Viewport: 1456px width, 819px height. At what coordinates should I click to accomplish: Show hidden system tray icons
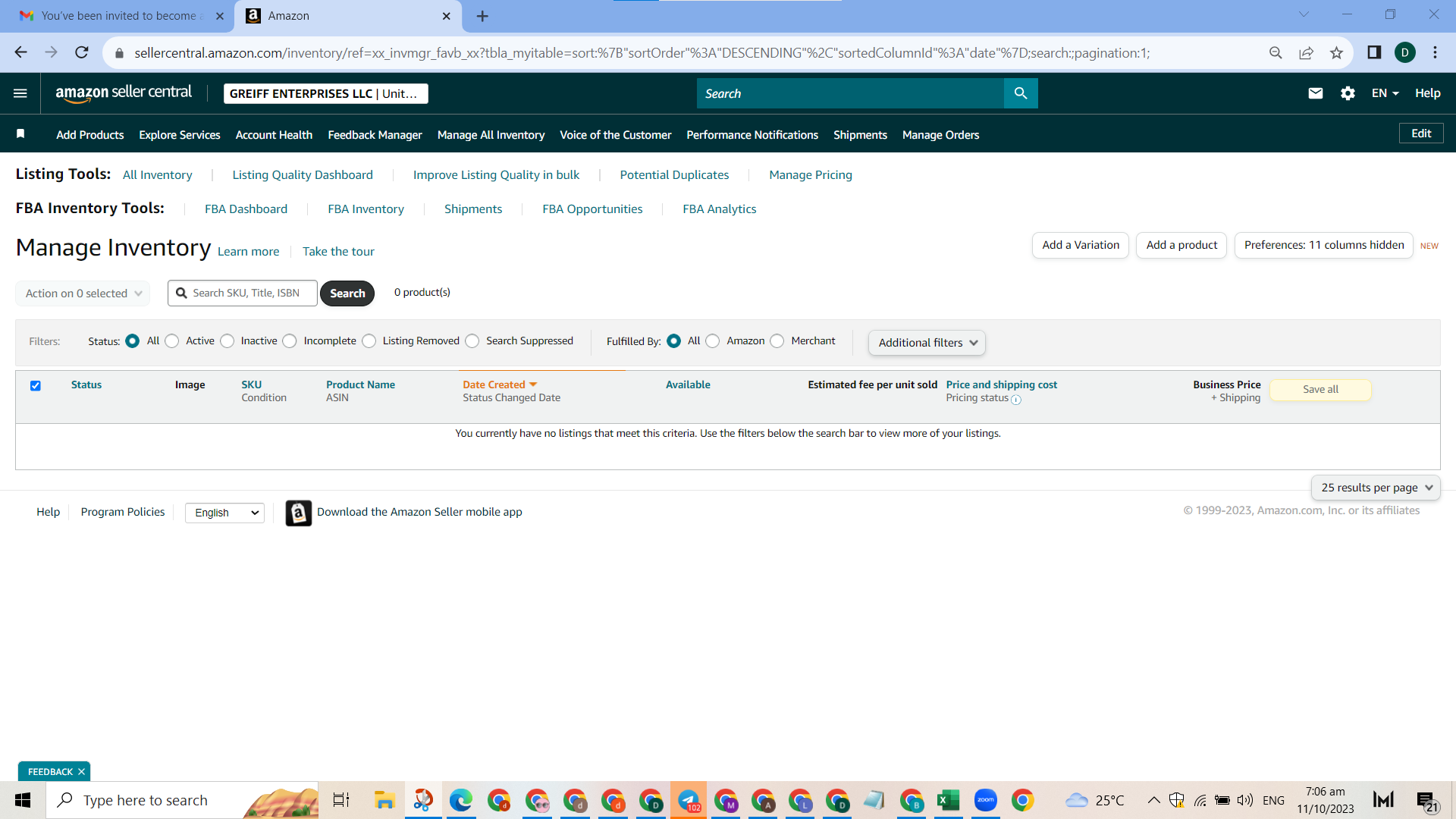(1153, 800)
